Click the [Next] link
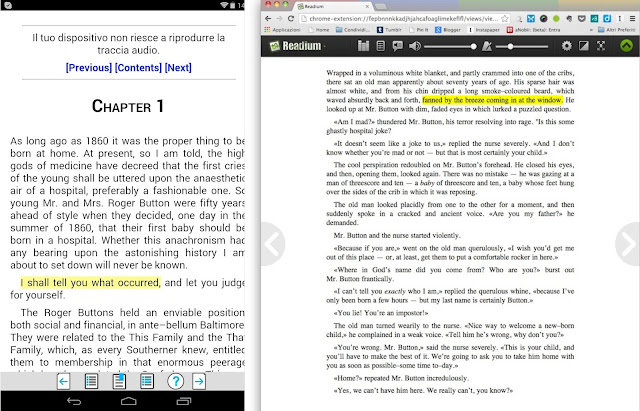 point(178,68)
